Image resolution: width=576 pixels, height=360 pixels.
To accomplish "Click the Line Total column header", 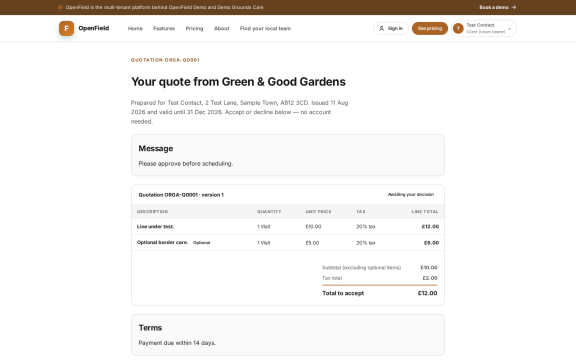I will click(425, 212).
